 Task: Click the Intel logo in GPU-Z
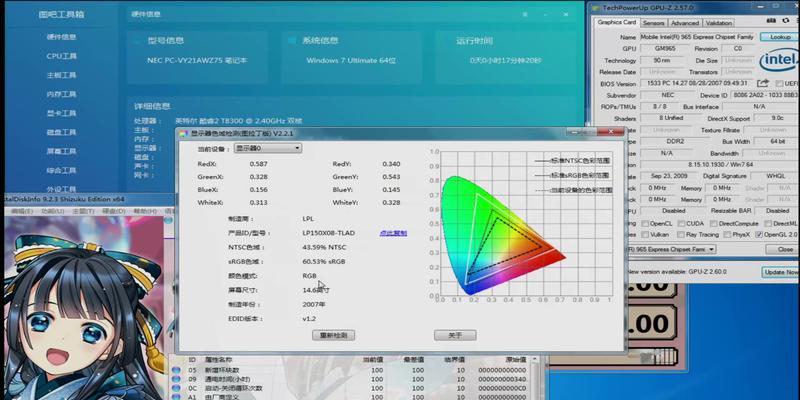point(779,61)
